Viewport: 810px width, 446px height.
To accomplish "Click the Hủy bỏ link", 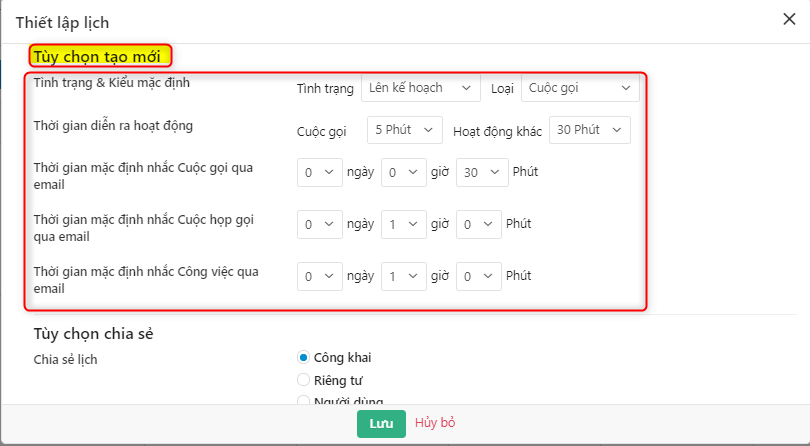I will (435, 423).
